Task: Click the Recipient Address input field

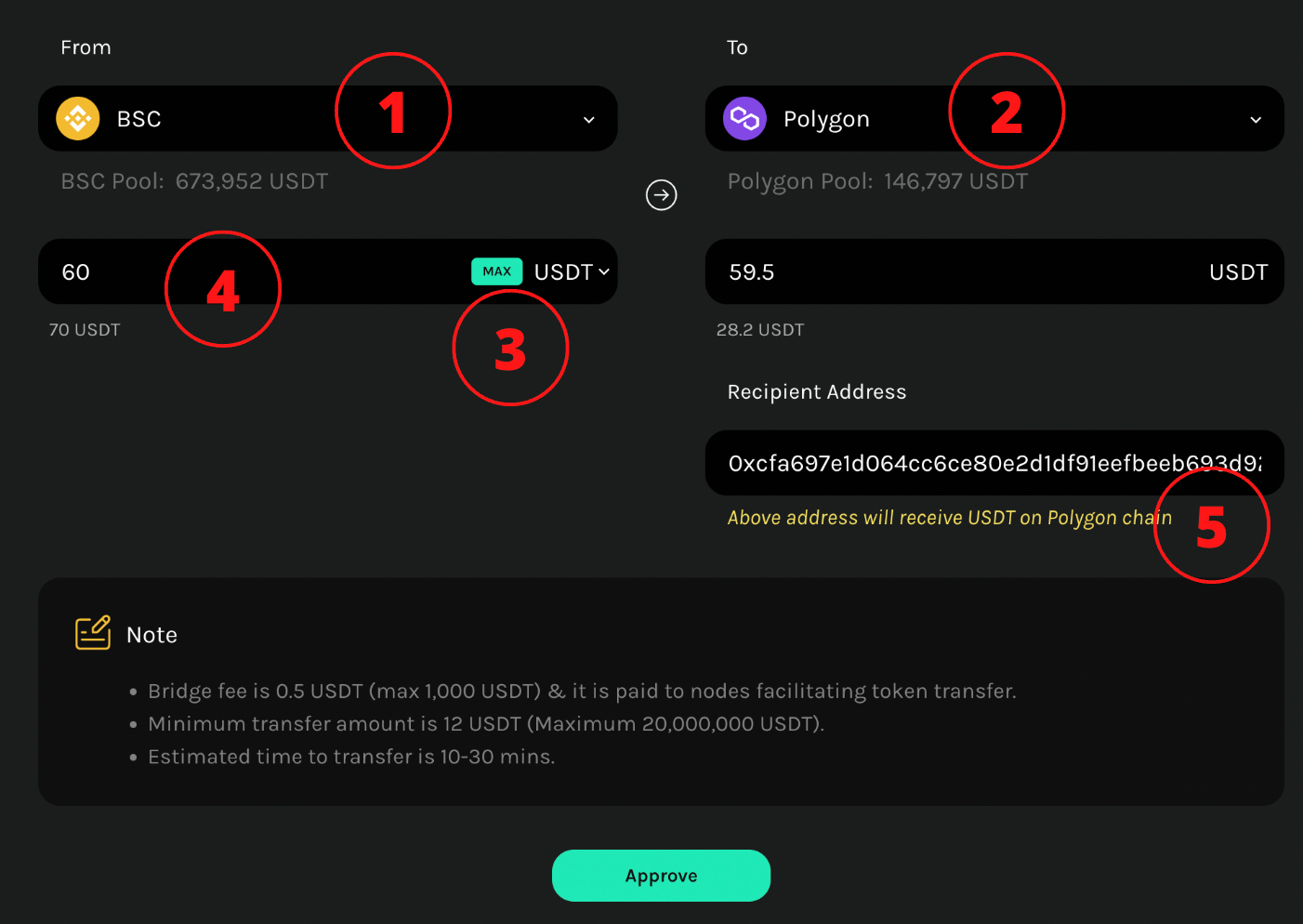Action: (994, 463)
